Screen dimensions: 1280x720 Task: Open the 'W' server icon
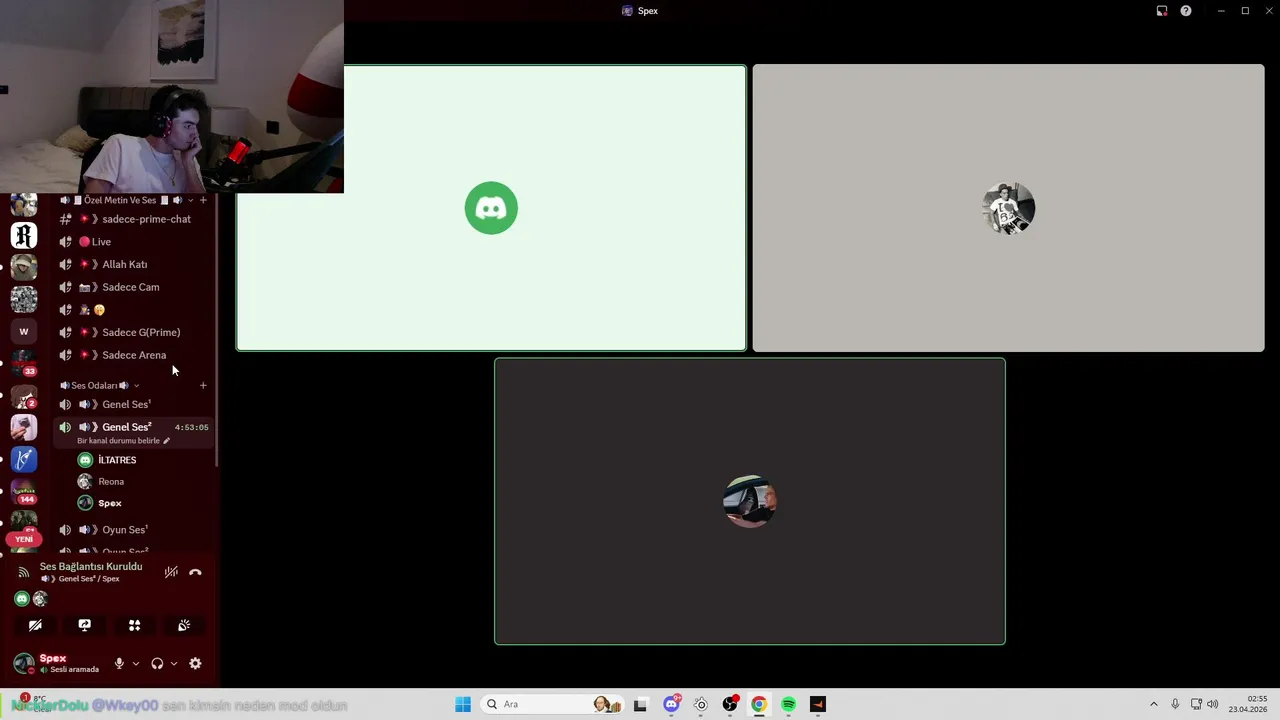click(x=24, y=331)
